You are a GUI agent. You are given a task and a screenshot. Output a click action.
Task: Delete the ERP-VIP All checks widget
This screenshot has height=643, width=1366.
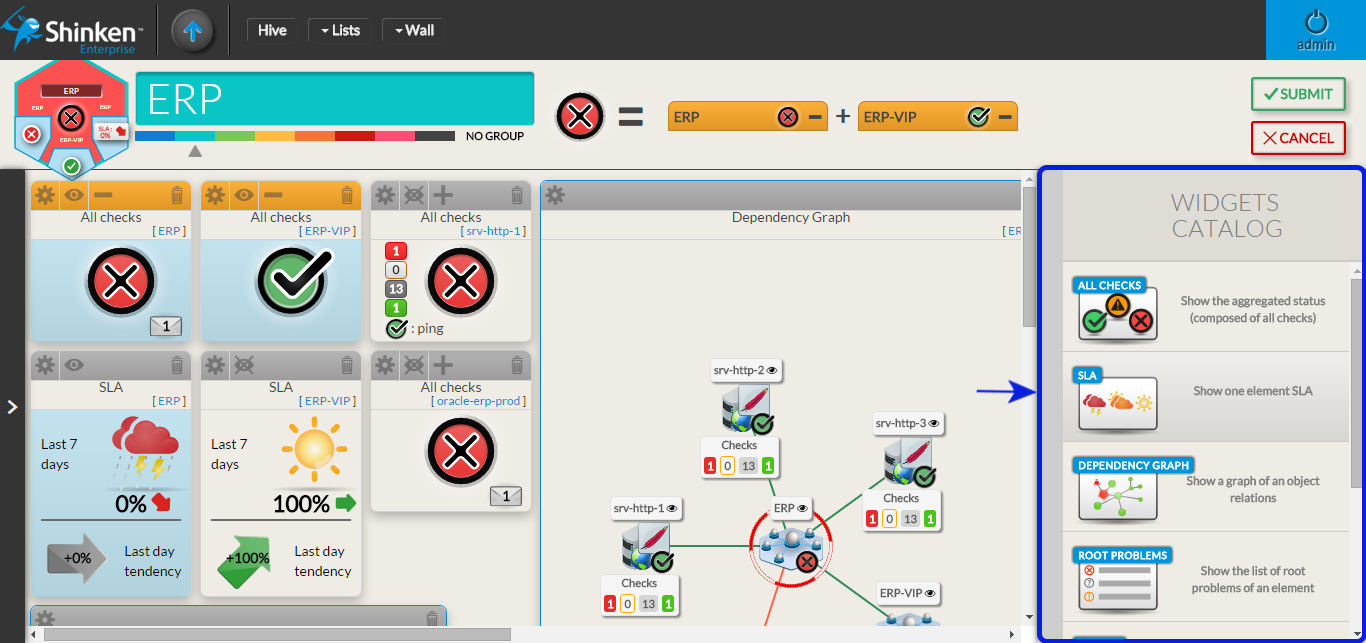tap(347, 195)
